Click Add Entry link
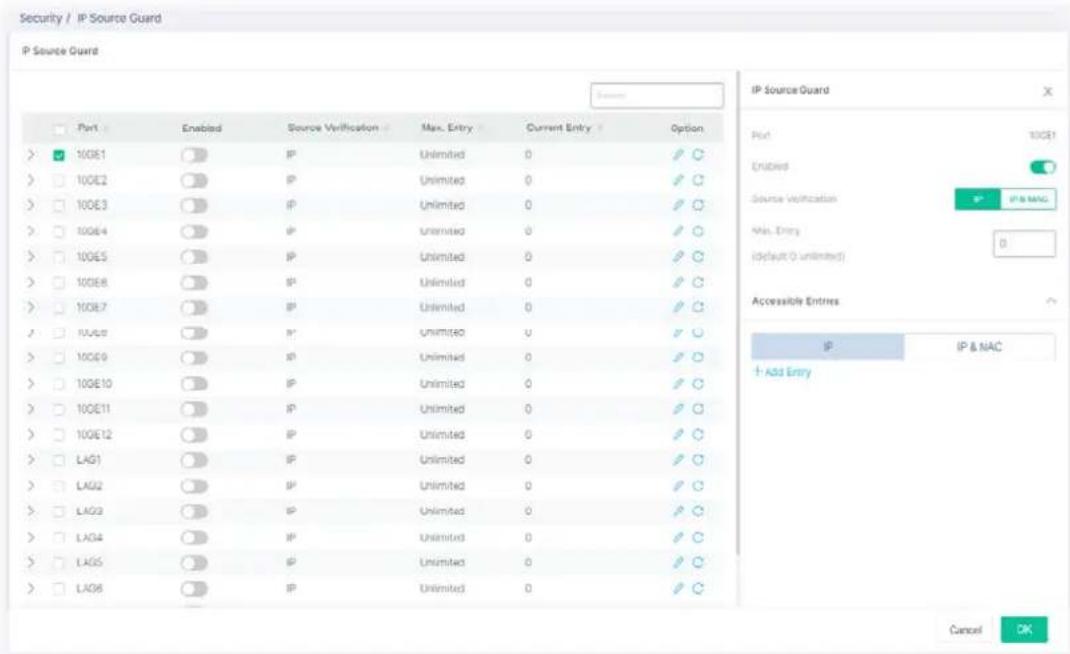Screen dimensions: 1070x654 [782, 372]
